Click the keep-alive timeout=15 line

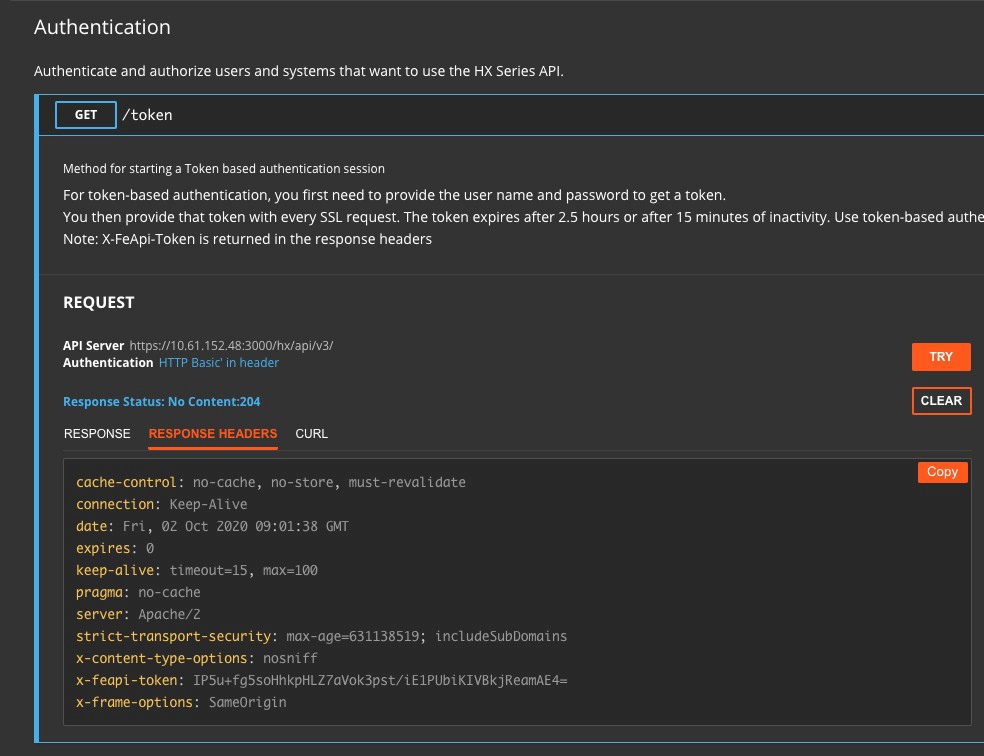(x=196, y=570)
